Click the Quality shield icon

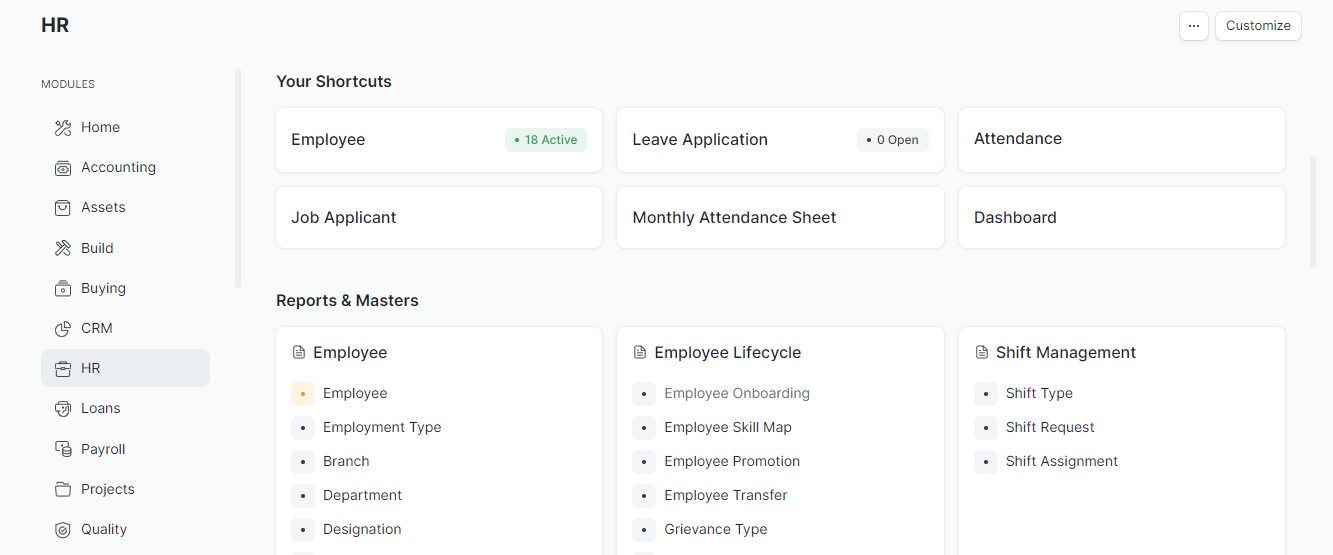coord(63,530)
